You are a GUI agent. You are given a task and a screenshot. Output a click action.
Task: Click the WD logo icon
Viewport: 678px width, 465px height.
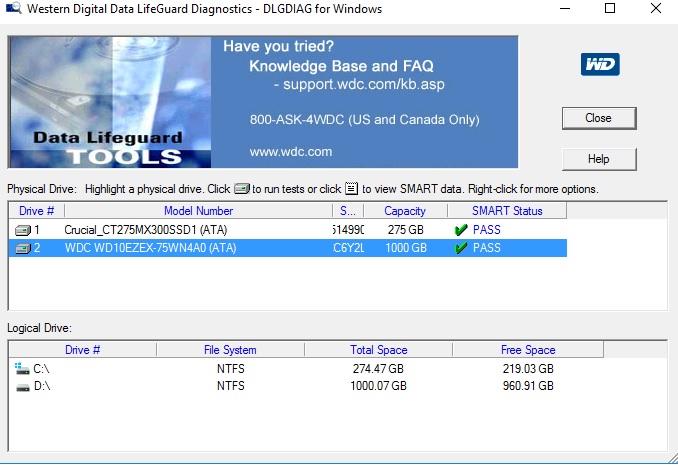point(600,64)
